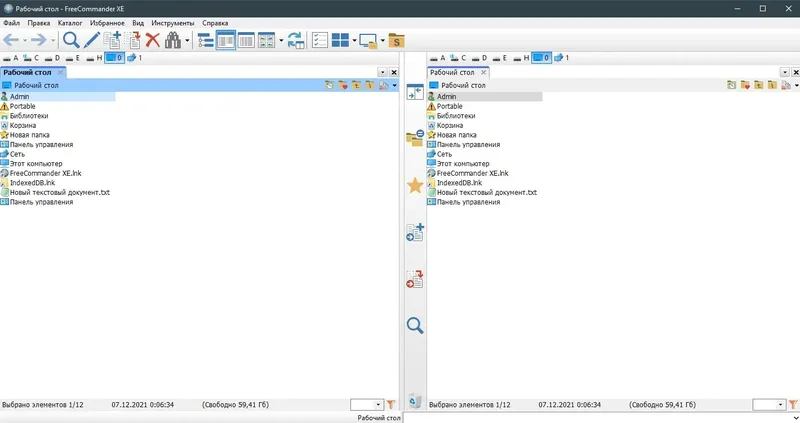
Task: Select drive D in left panel drive bar
Action: pos(52,58)
